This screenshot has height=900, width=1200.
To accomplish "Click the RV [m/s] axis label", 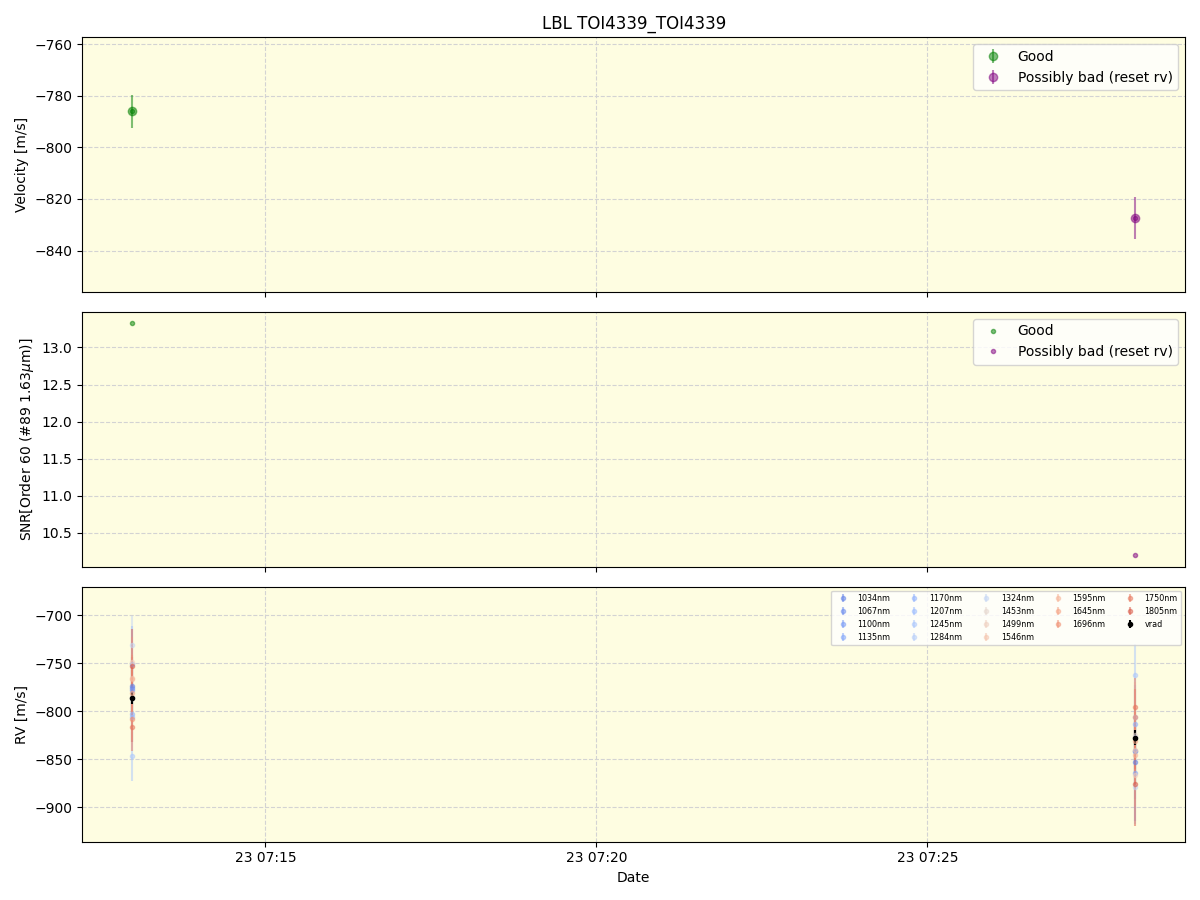I will pos(21,714).
